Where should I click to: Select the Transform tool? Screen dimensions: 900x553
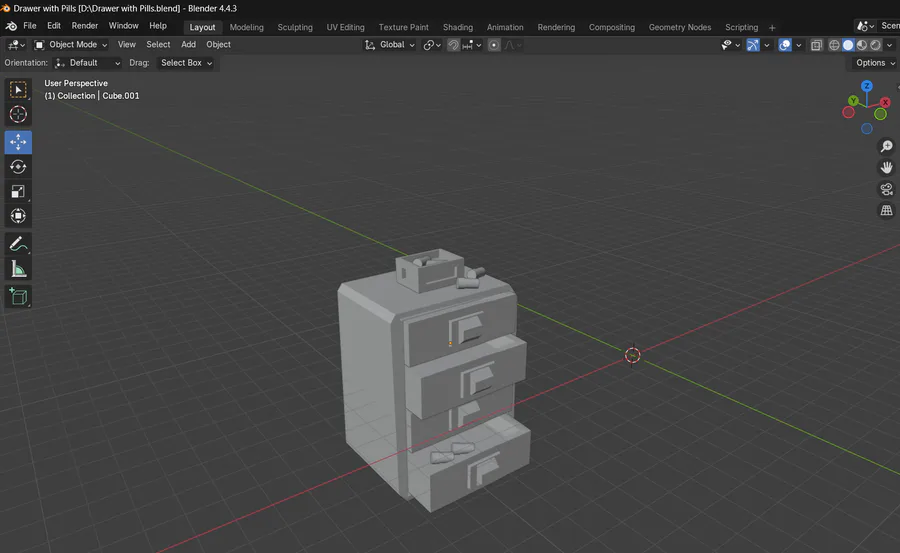[x=18, y=216]
